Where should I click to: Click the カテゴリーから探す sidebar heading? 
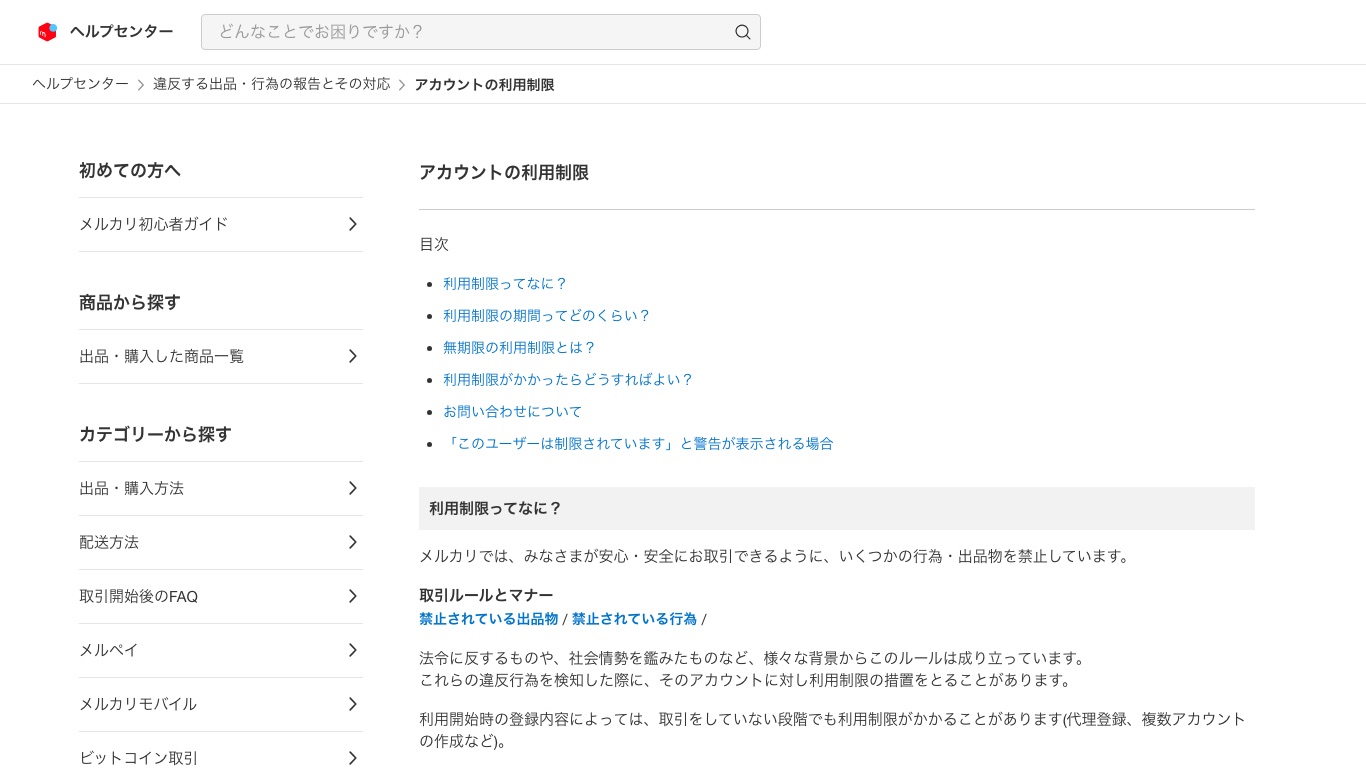pos(155,435)
